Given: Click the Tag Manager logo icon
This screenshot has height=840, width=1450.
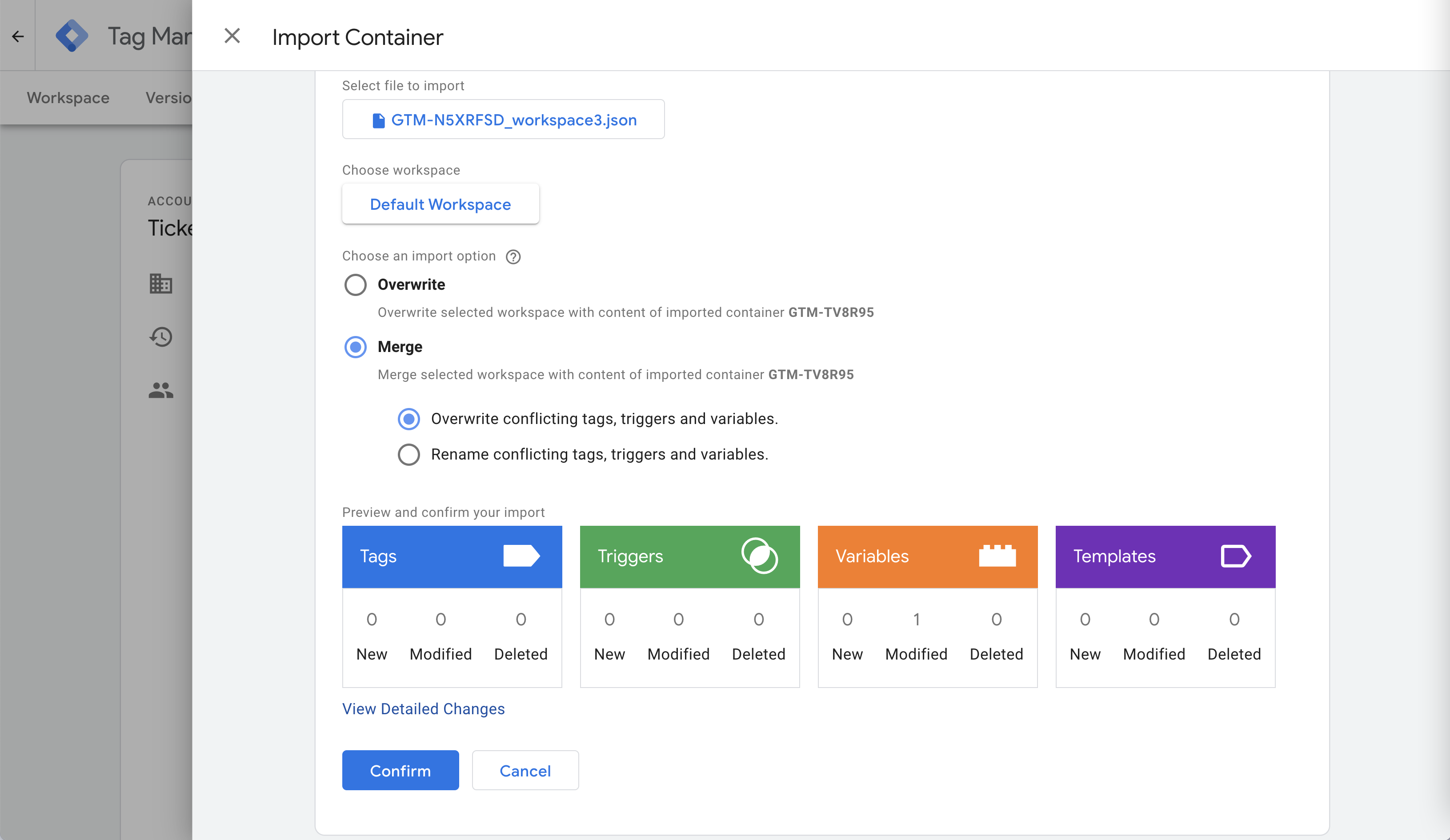Looking at the screenshot, I should pos(72,36).
